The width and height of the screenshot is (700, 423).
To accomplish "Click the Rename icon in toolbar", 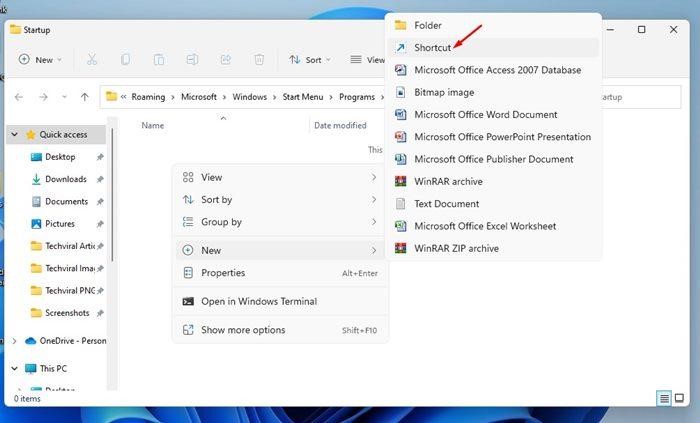I will [193, 60].
